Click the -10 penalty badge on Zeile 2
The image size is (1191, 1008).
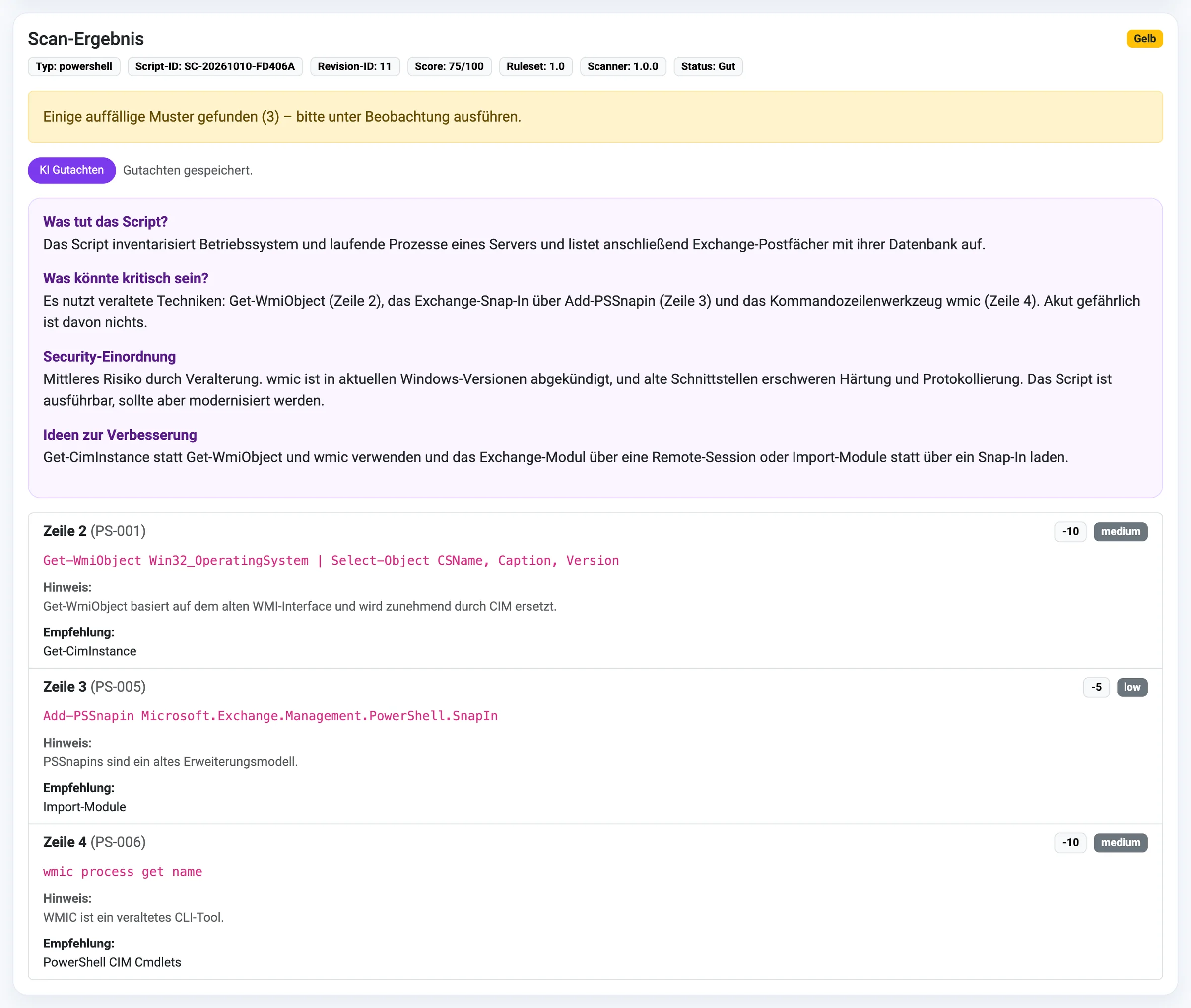coord(1070,531)
